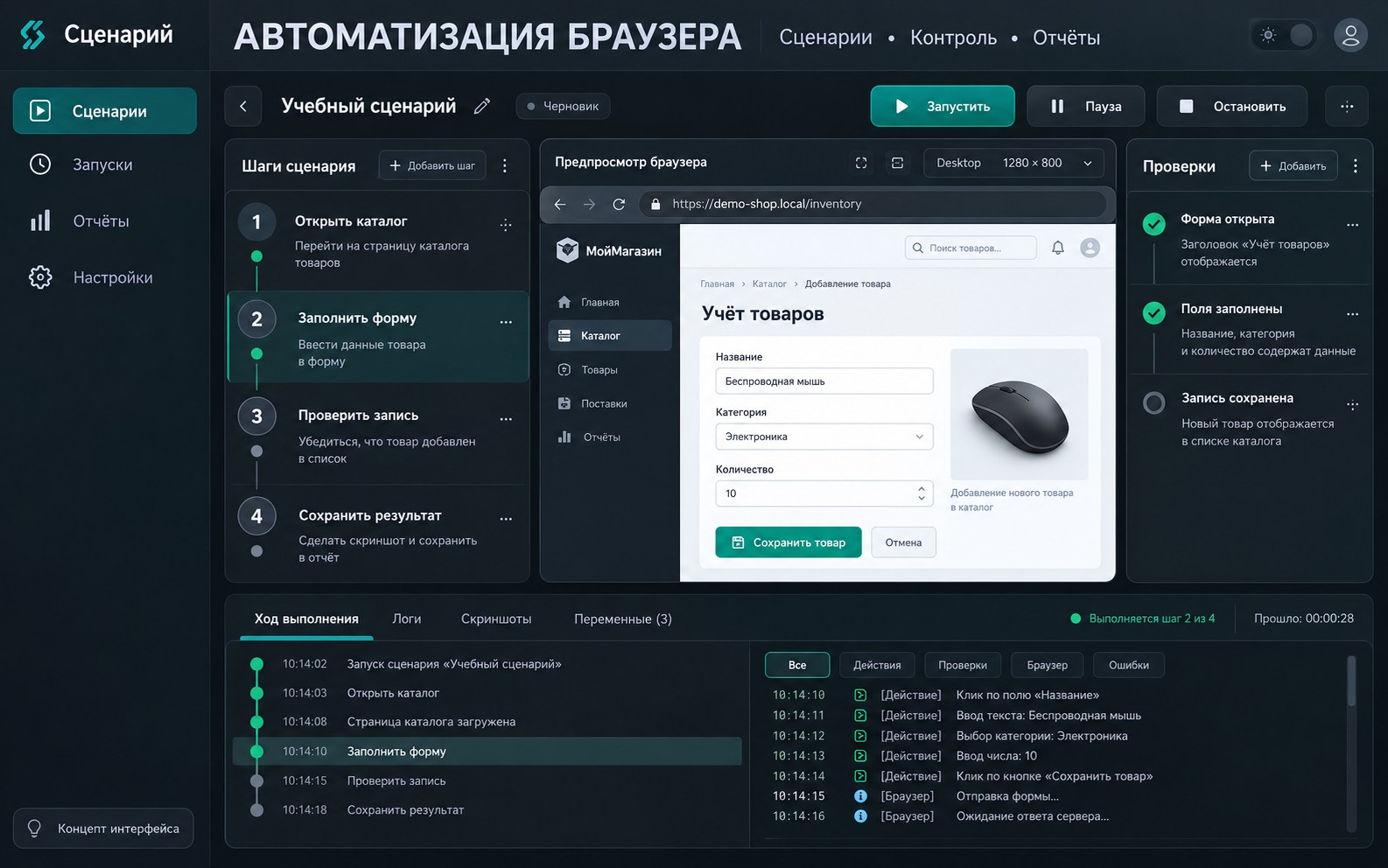The width and height of the screenshot is (1388, 868).
Task: Click the Запустить button
Action: (943, 107)
